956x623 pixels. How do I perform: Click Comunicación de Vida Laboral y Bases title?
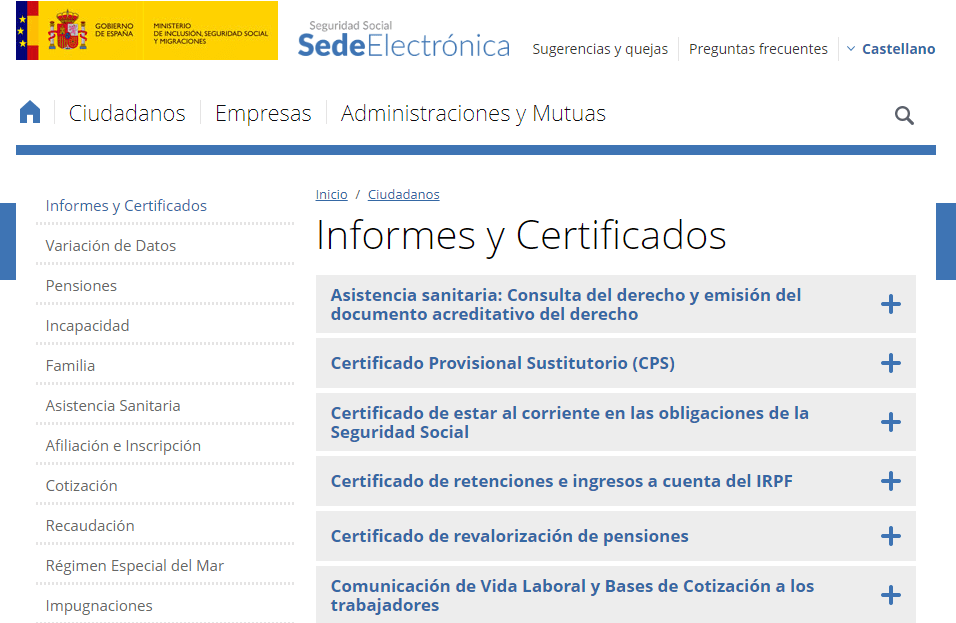point(572,596)
